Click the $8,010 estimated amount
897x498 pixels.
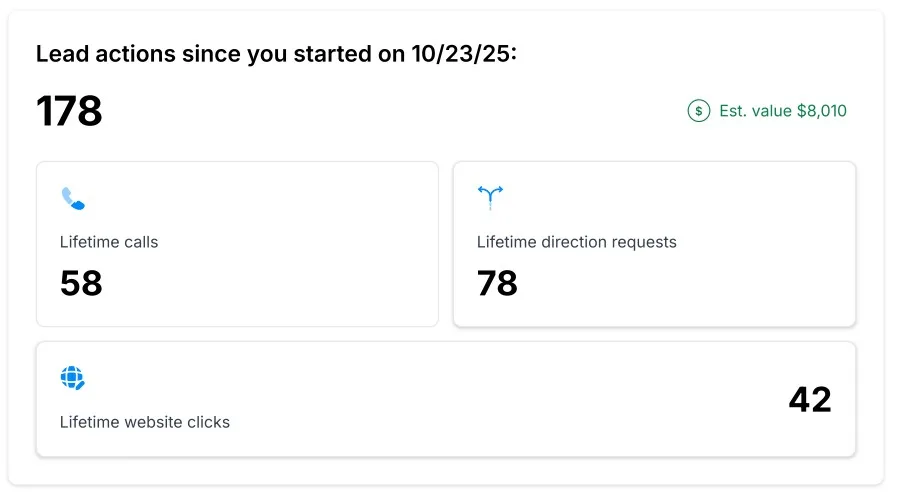click(821, 111)
